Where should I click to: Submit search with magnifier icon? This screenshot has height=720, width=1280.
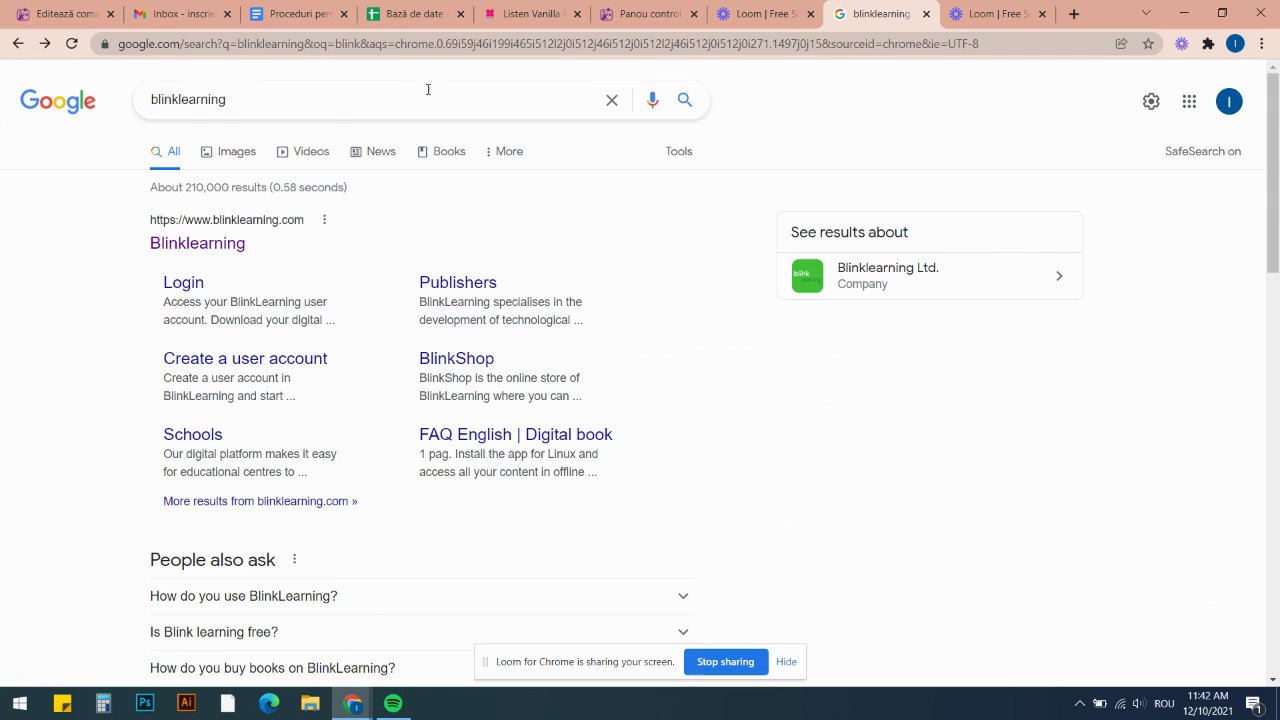(x=685, y=100)
